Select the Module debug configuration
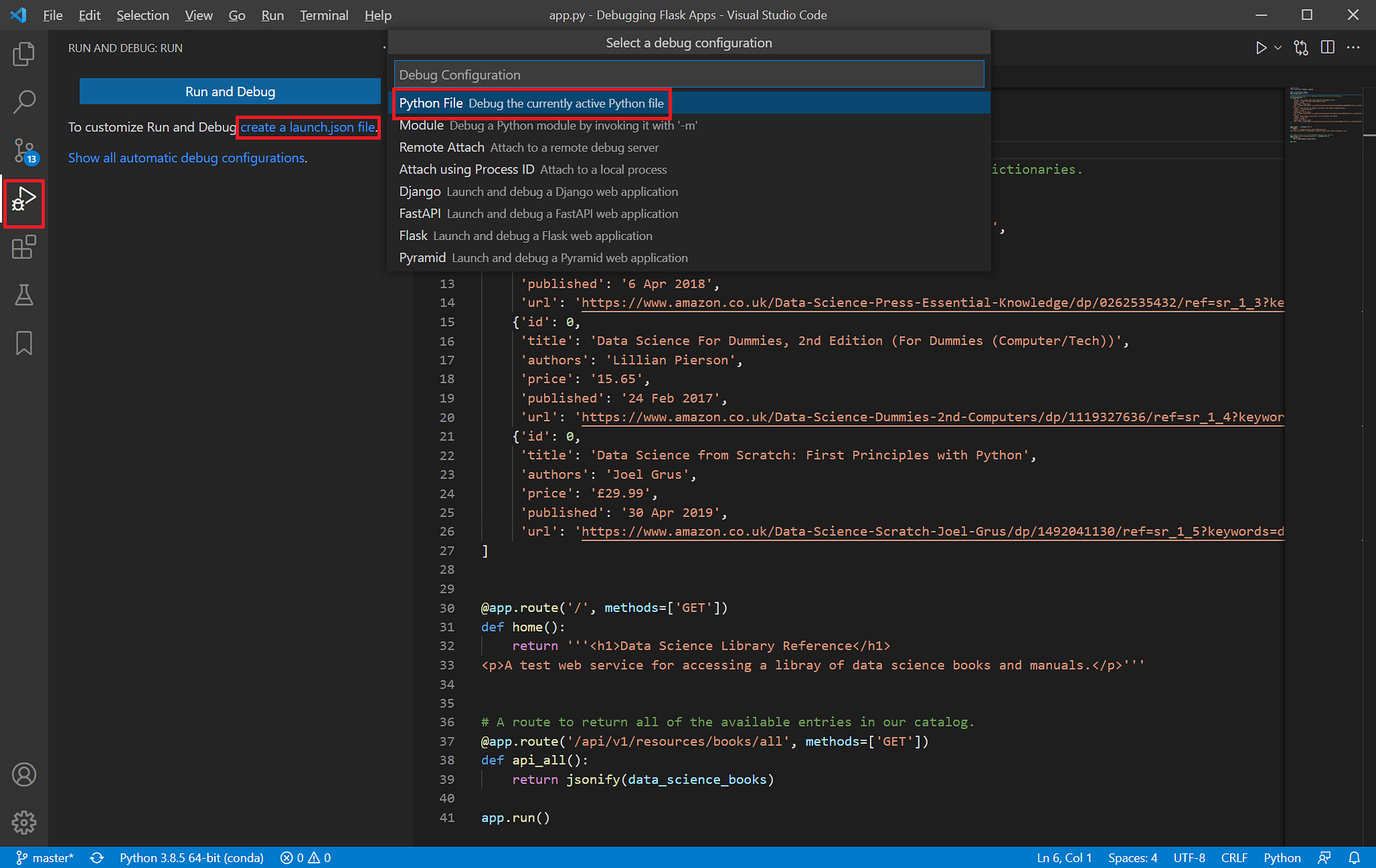Screen dimensions: 1376x868 click(689, 125)
